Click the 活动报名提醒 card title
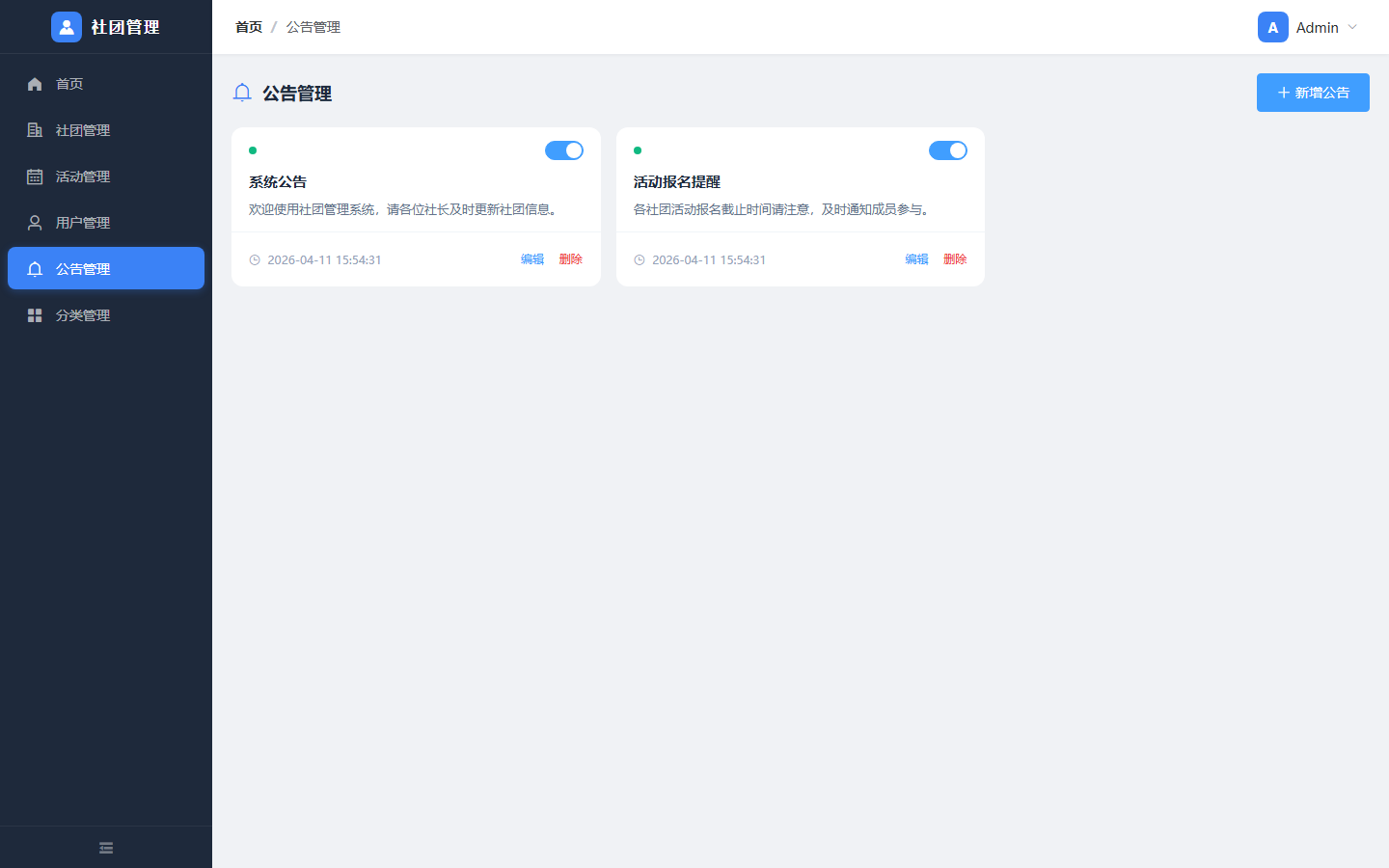 pos(677,182)
